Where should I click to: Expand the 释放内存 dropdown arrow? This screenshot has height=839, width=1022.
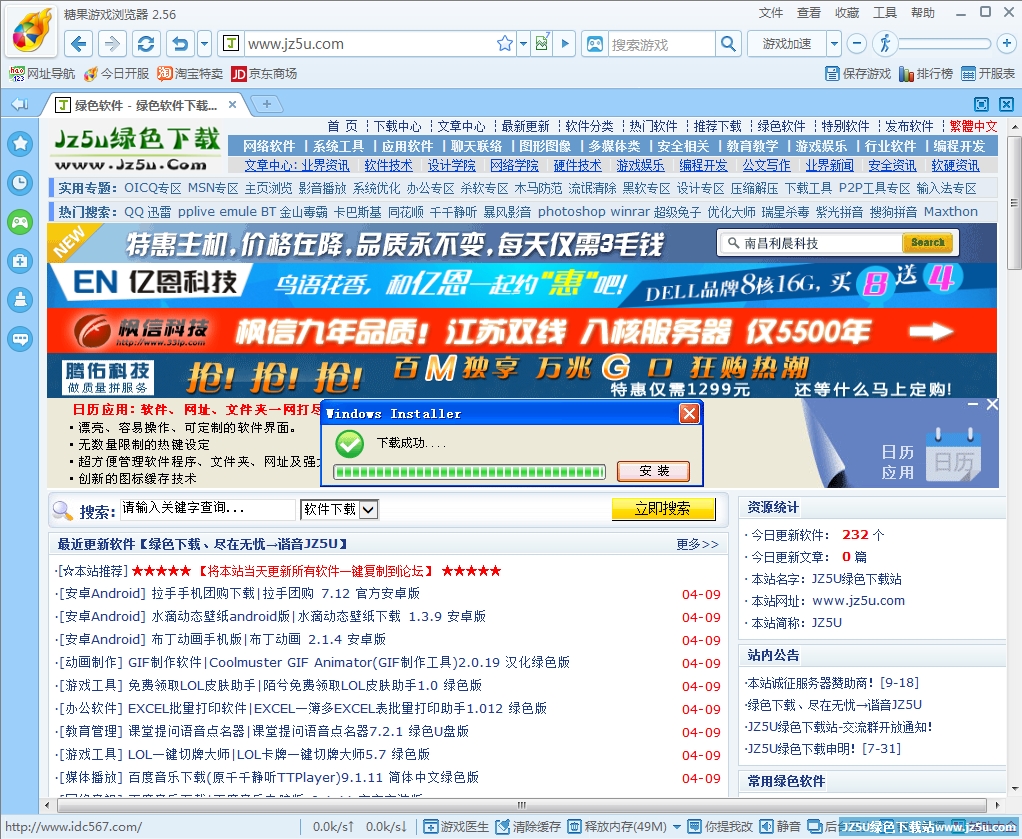coord(677,827)
